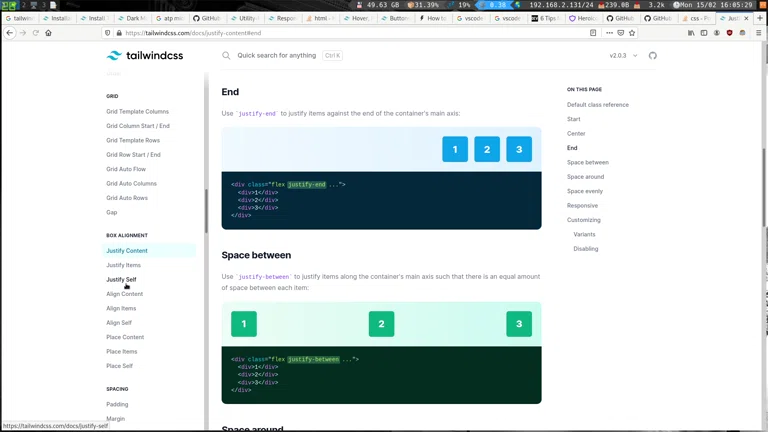This screenshot has width=768, height=432.
Task: Open Align Self docs
Action: (119, 323)
